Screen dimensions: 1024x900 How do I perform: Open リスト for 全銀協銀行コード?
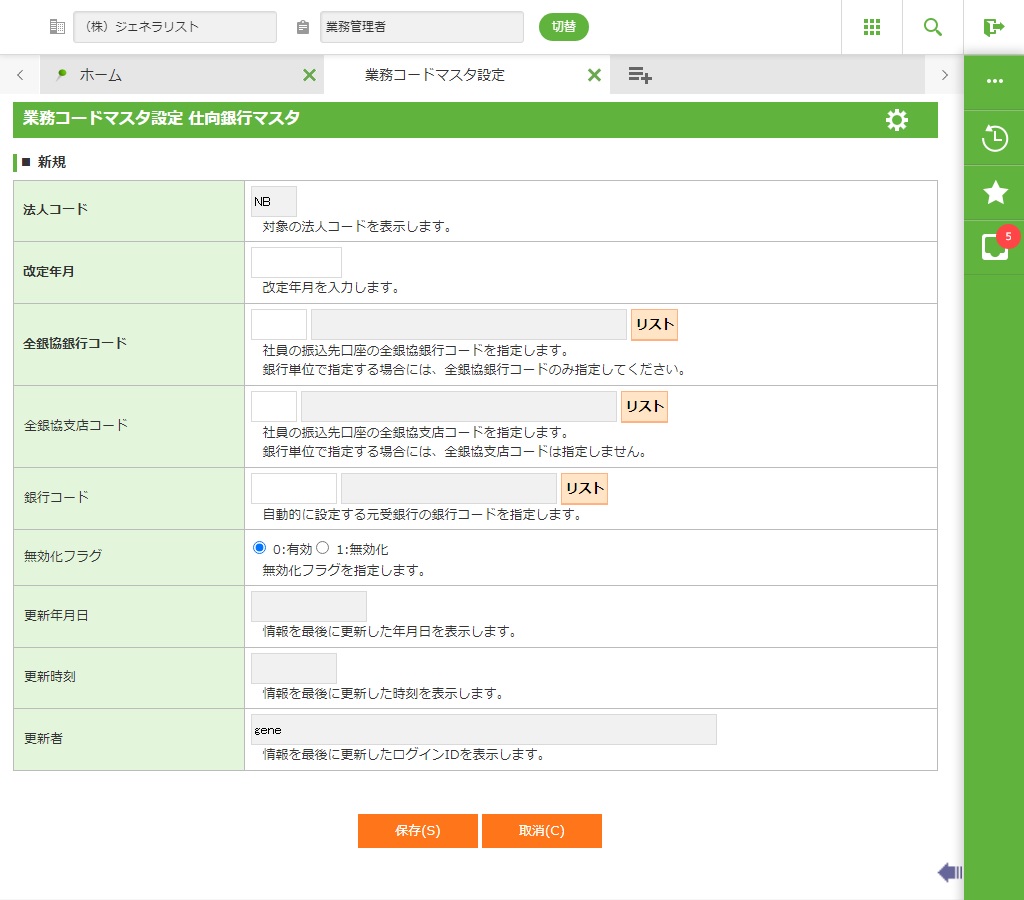point(654,325)
